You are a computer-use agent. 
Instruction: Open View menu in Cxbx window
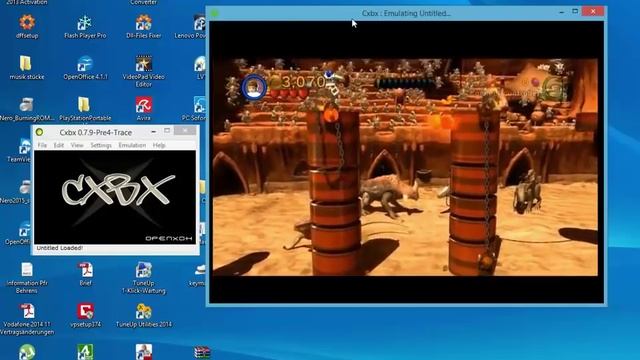tap(77, 145)
